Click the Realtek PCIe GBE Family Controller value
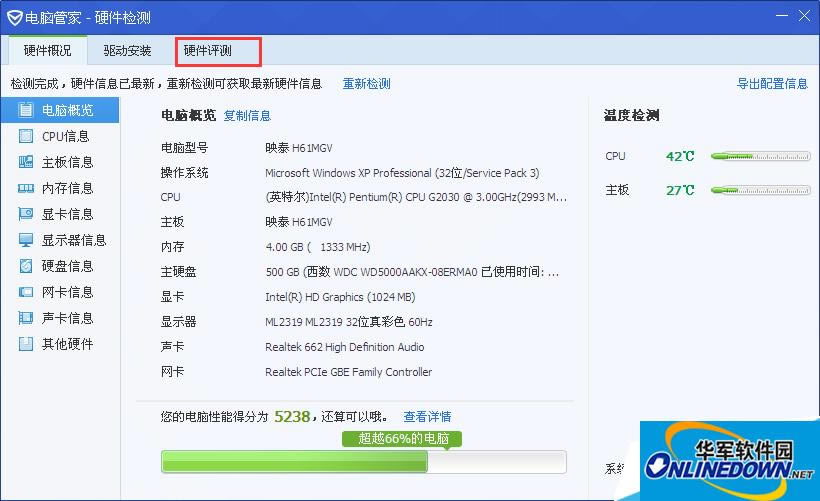820x501 pixels. [x=349, y=372]
